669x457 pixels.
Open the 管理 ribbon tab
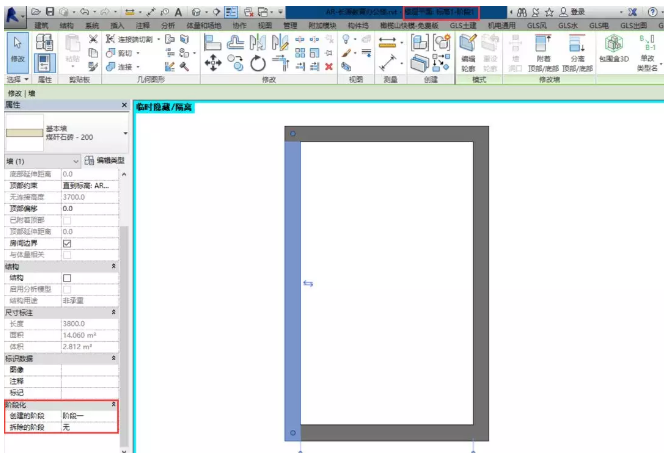[290, 26]
